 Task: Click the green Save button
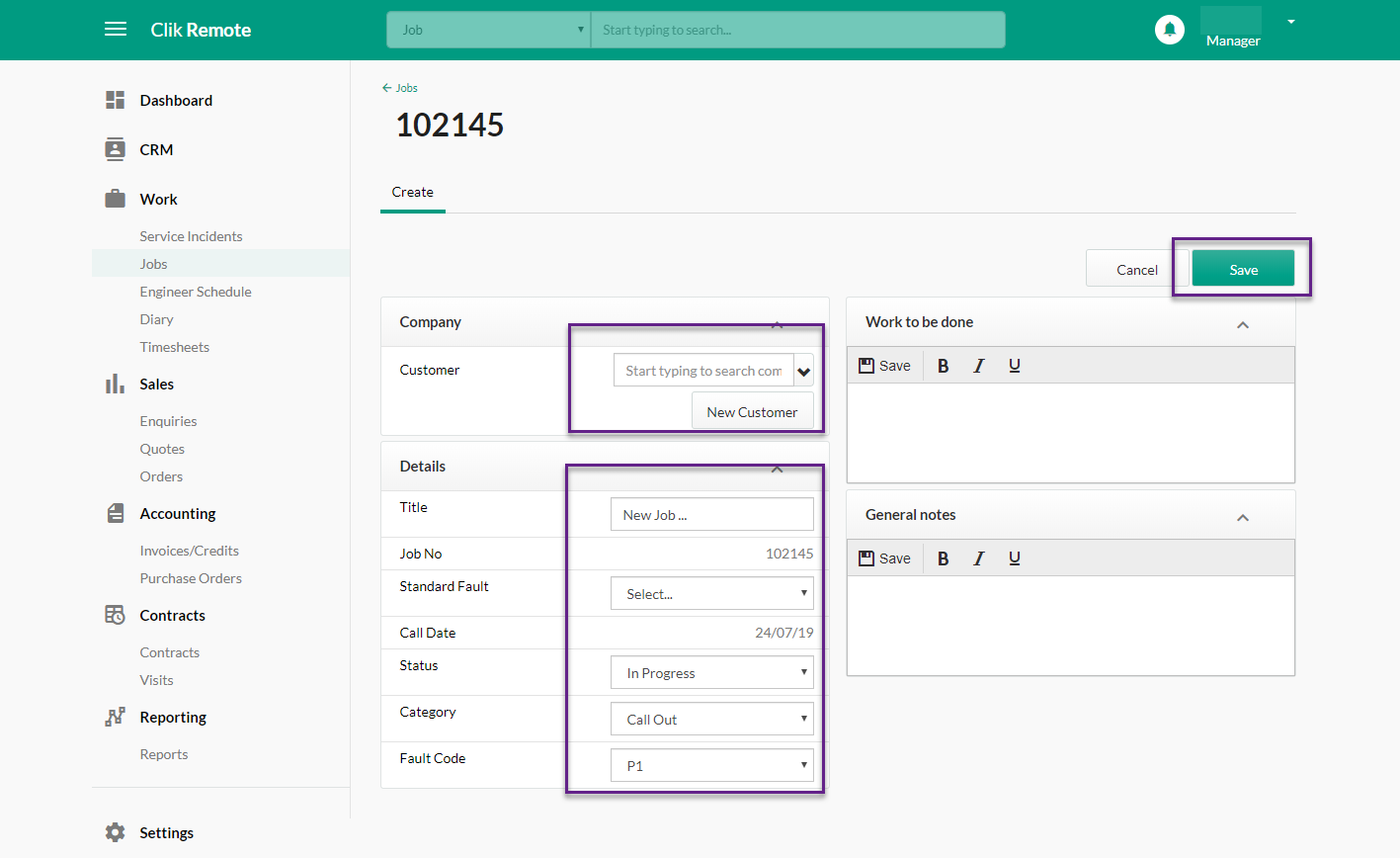coord(1243,268)
